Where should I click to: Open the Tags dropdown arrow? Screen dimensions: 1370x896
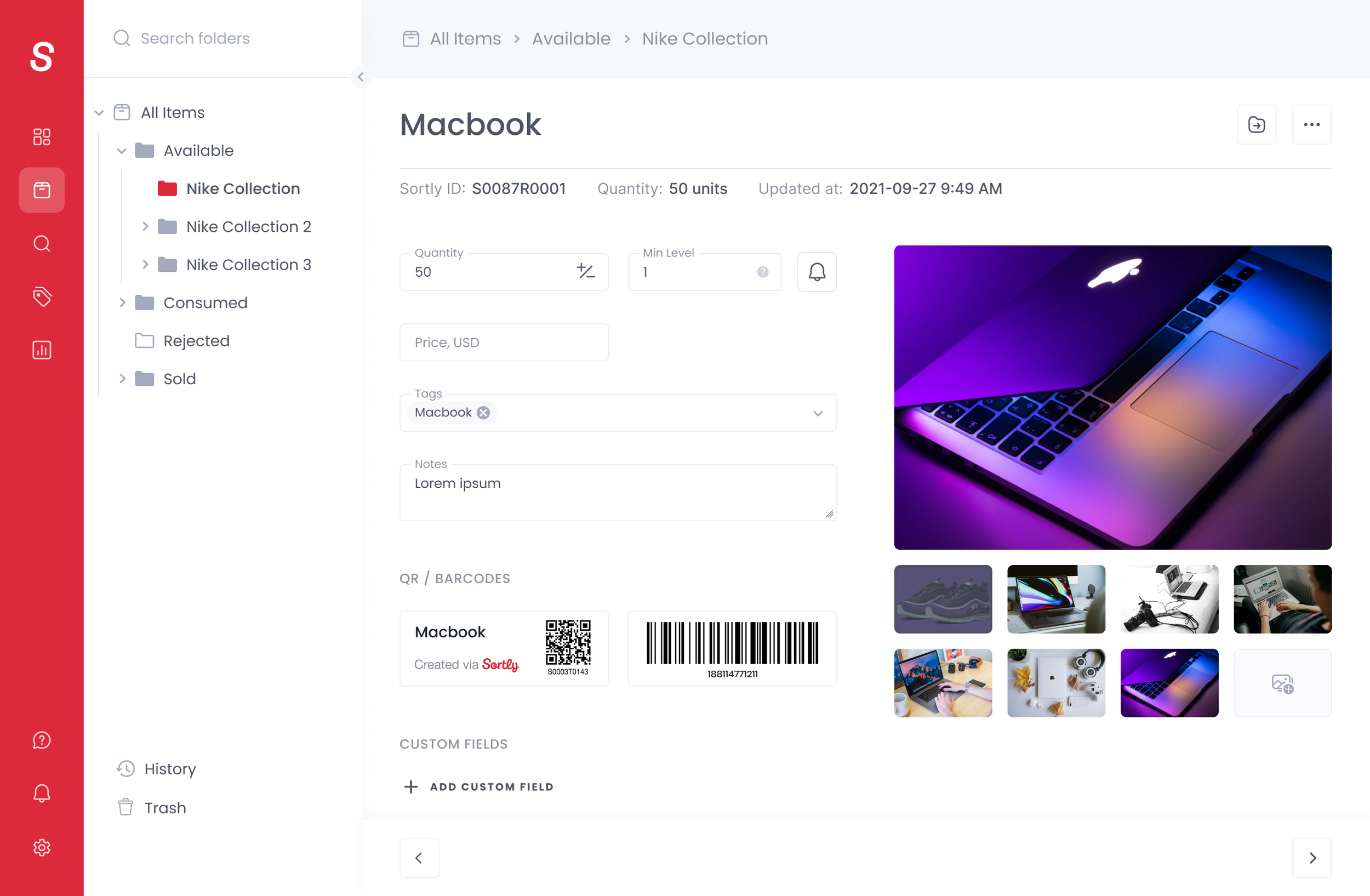(x=818, y=413)
